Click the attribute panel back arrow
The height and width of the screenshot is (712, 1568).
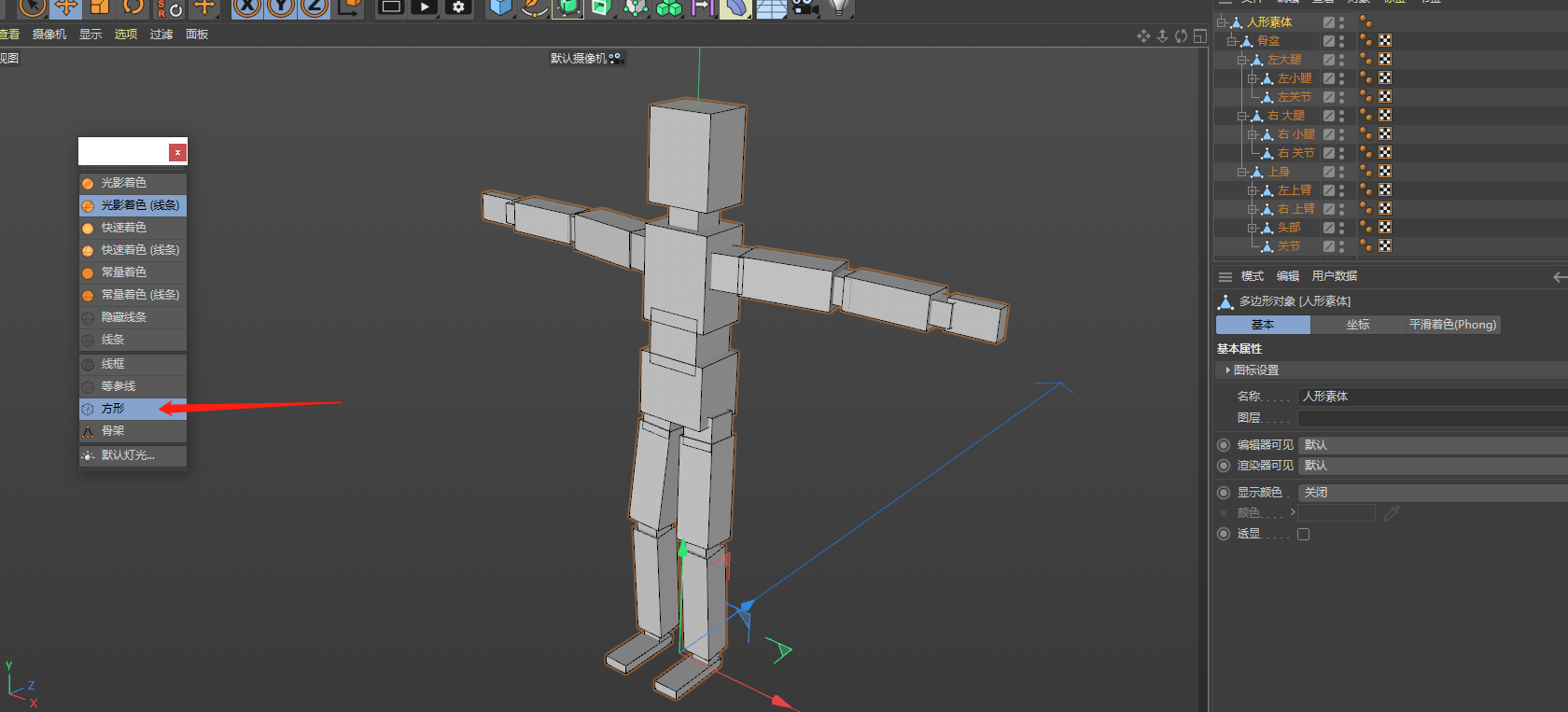(1560, 276)
